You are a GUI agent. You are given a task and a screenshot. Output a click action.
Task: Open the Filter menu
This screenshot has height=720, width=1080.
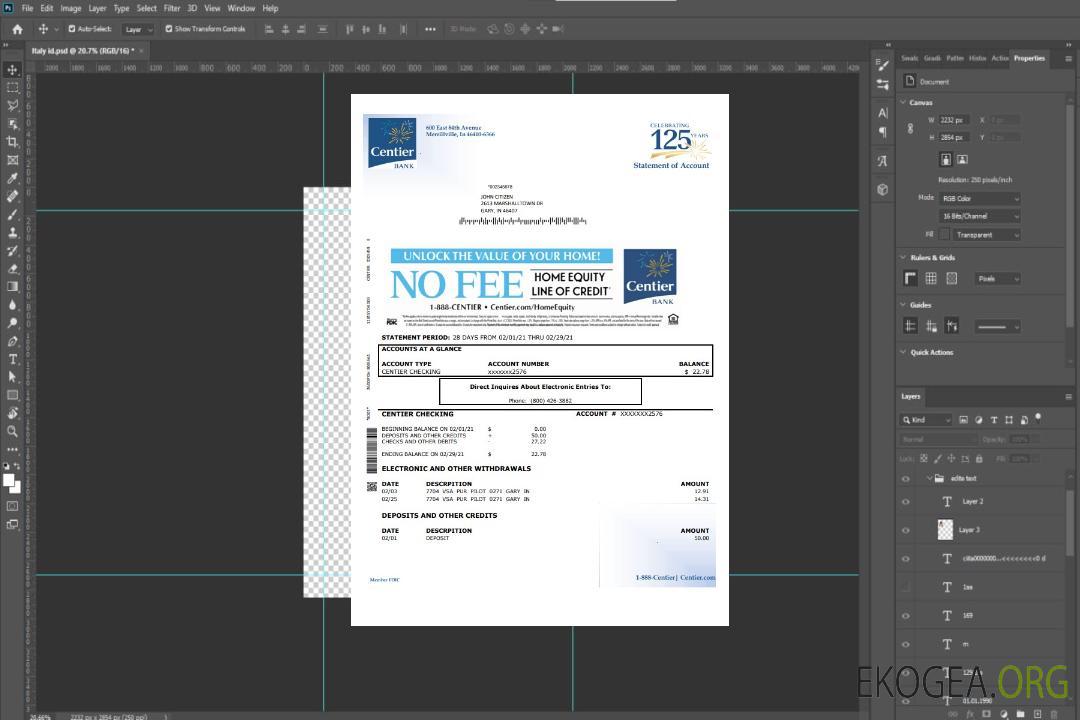172,8
